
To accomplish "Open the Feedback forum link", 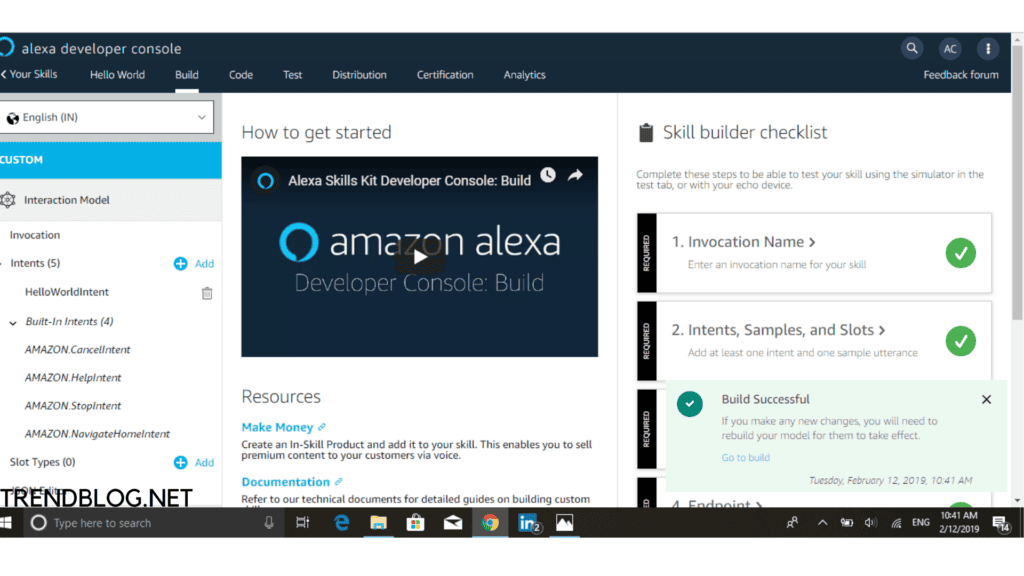I will pos(961,75).
